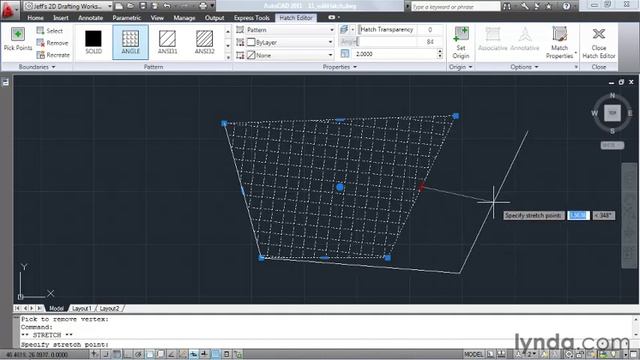Click the Match Properties icon
Screen dimensions: 640x360
point(559,34)
